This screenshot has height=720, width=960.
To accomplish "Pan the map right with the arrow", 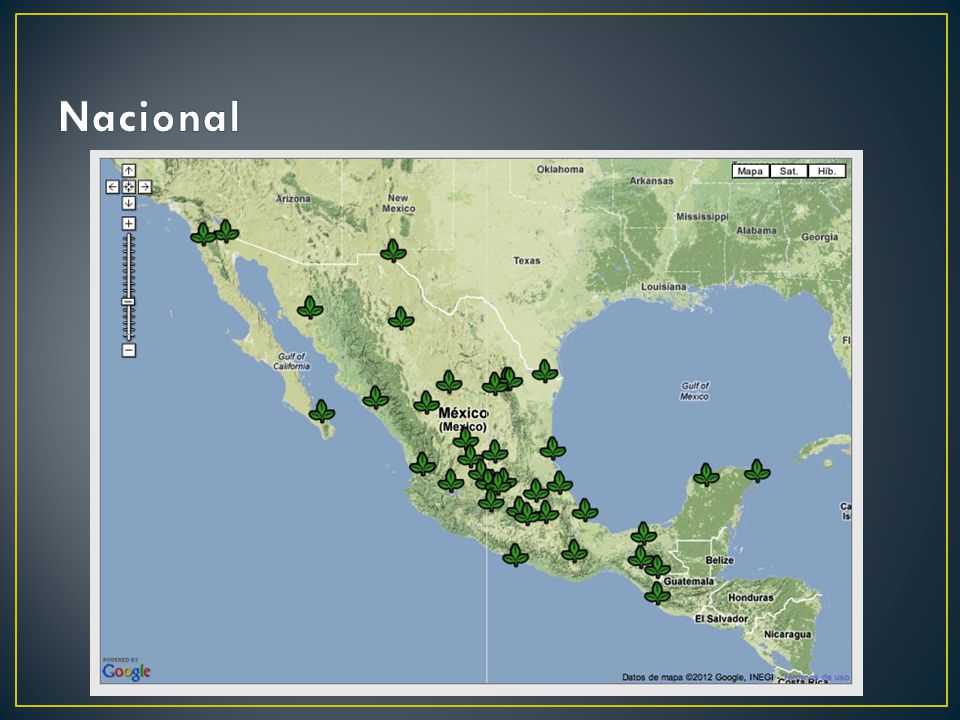I will click(145, 187).
